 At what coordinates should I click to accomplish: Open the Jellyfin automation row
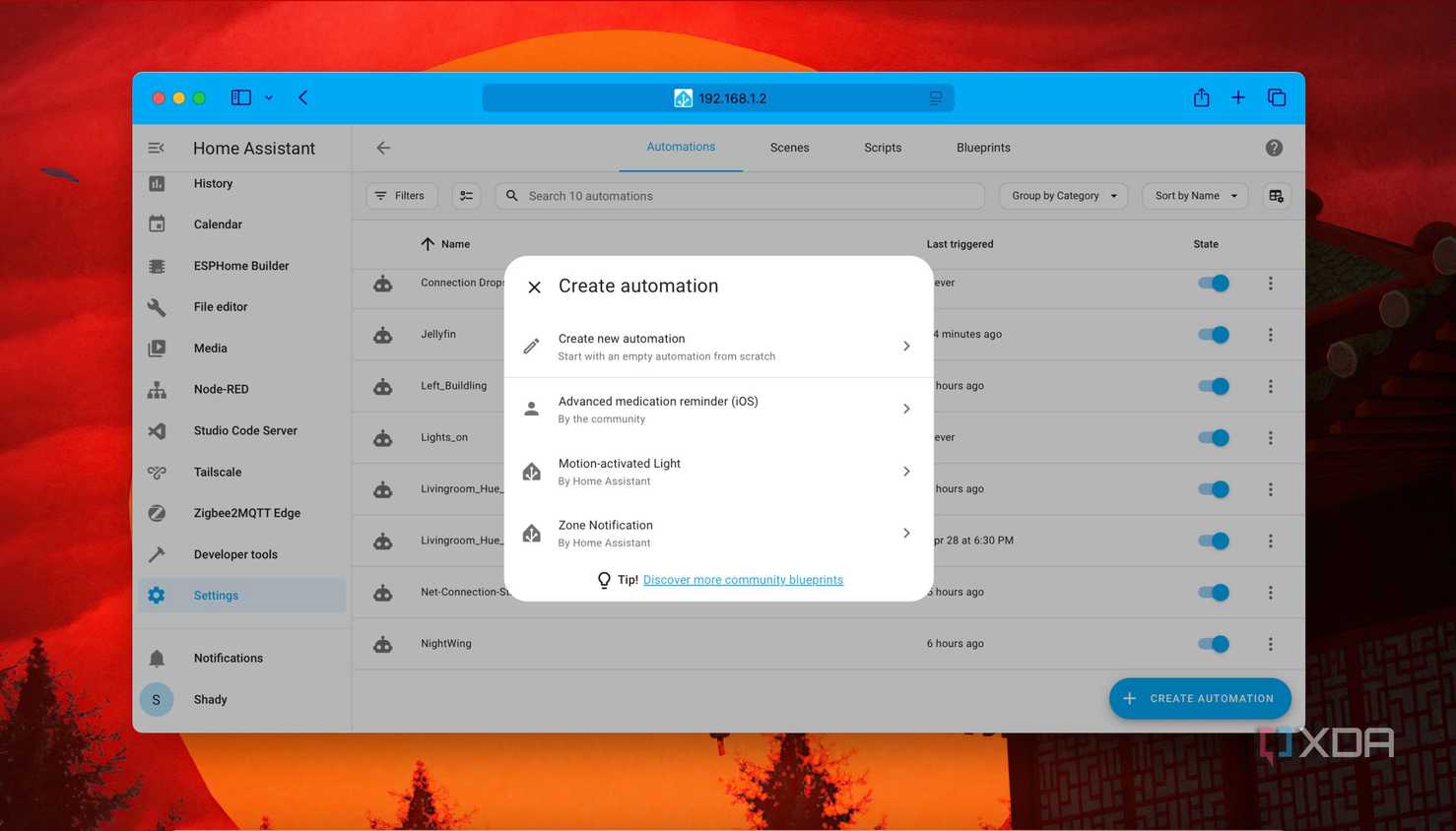click(828, 335)
